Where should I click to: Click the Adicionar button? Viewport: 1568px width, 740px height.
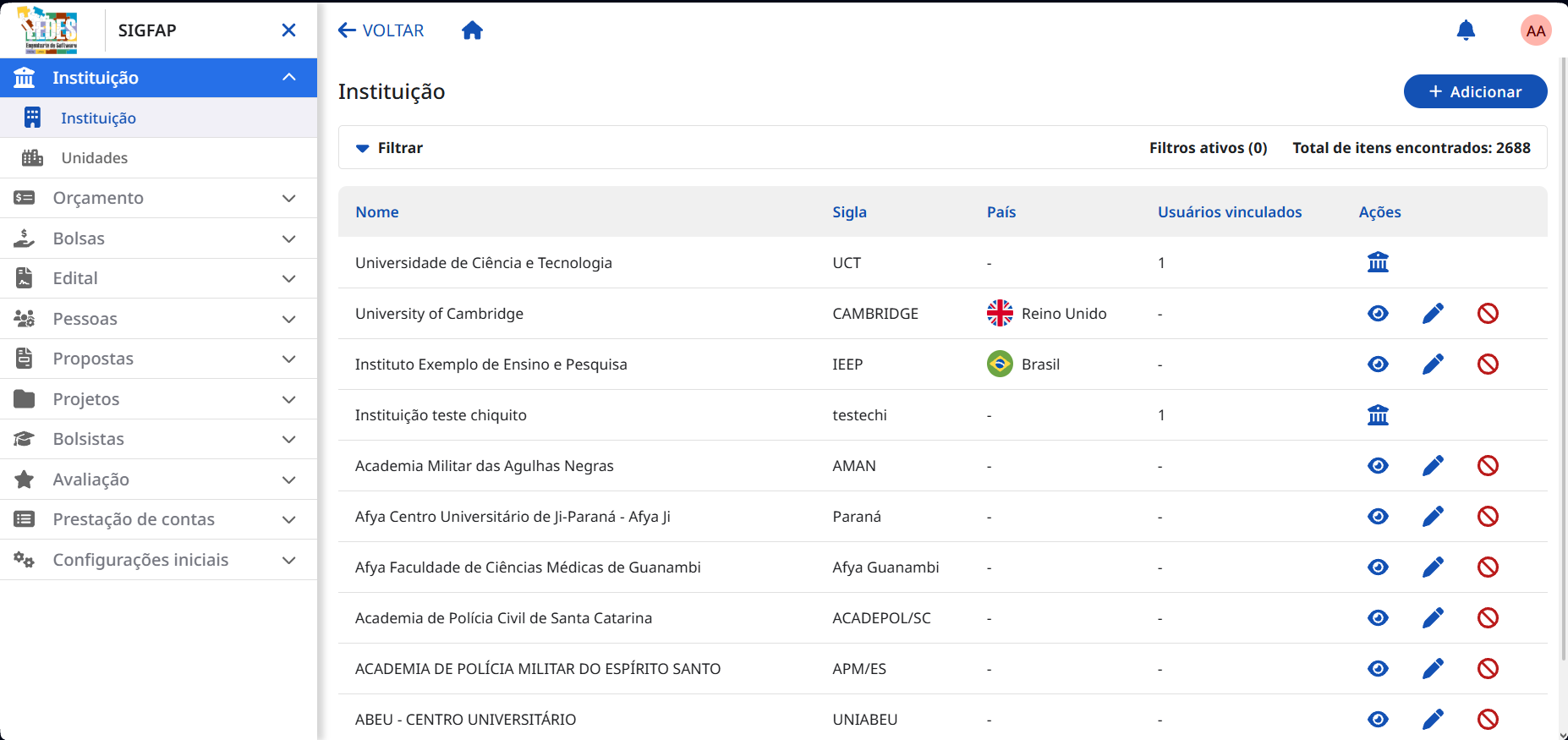pos(1475,91)
